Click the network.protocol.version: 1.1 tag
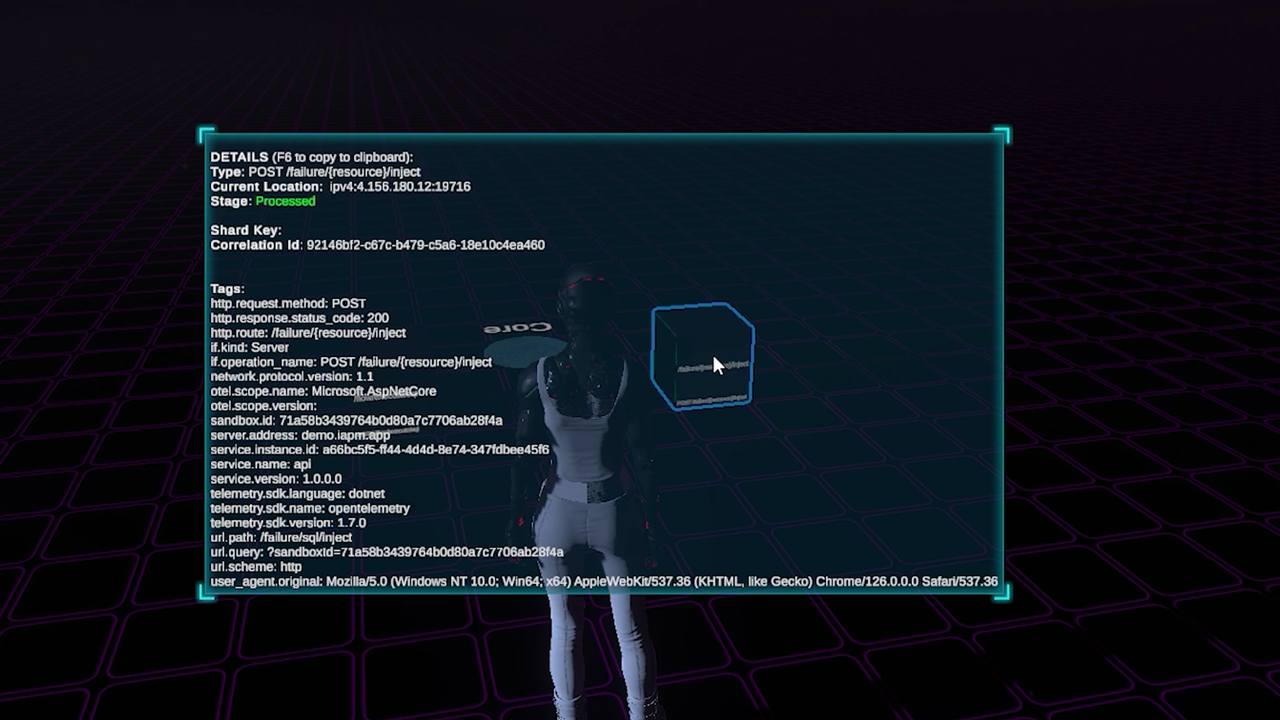The image size is (1280, 720). coord(292,377)
